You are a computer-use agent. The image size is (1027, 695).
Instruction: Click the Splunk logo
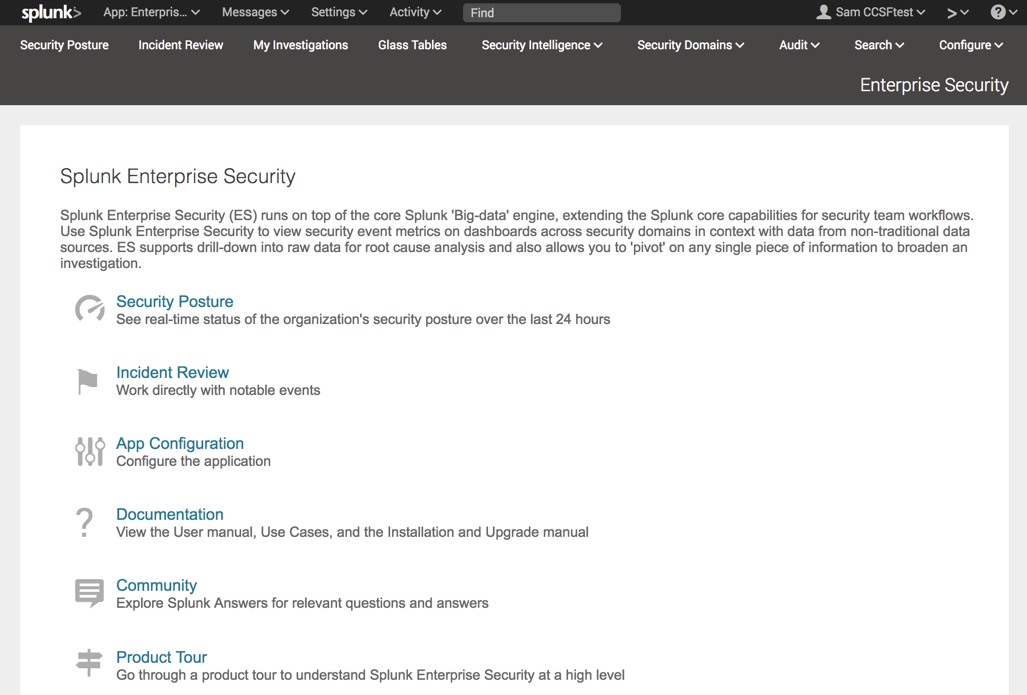(x=51, y=13)
